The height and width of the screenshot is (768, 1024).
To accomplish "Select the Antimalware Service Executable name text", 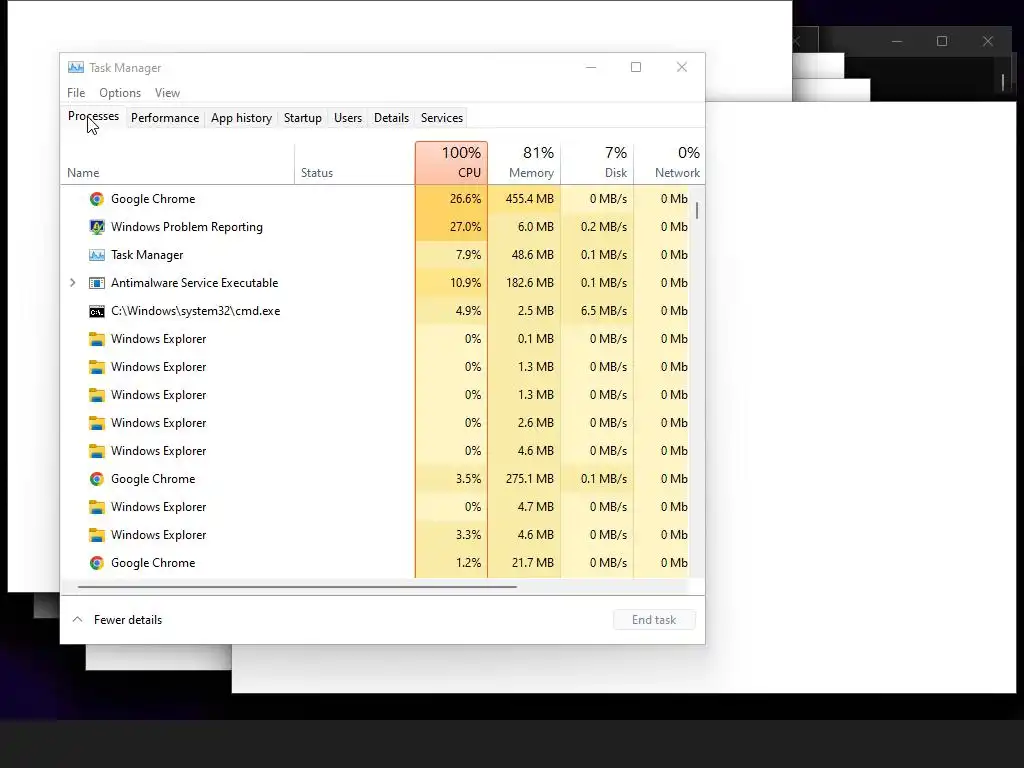I will 195,283.
